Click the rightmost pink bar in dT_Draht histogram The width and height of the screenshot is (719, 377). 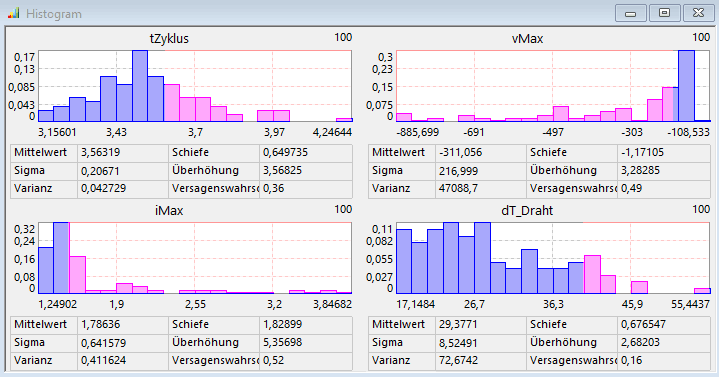(702, 291)
